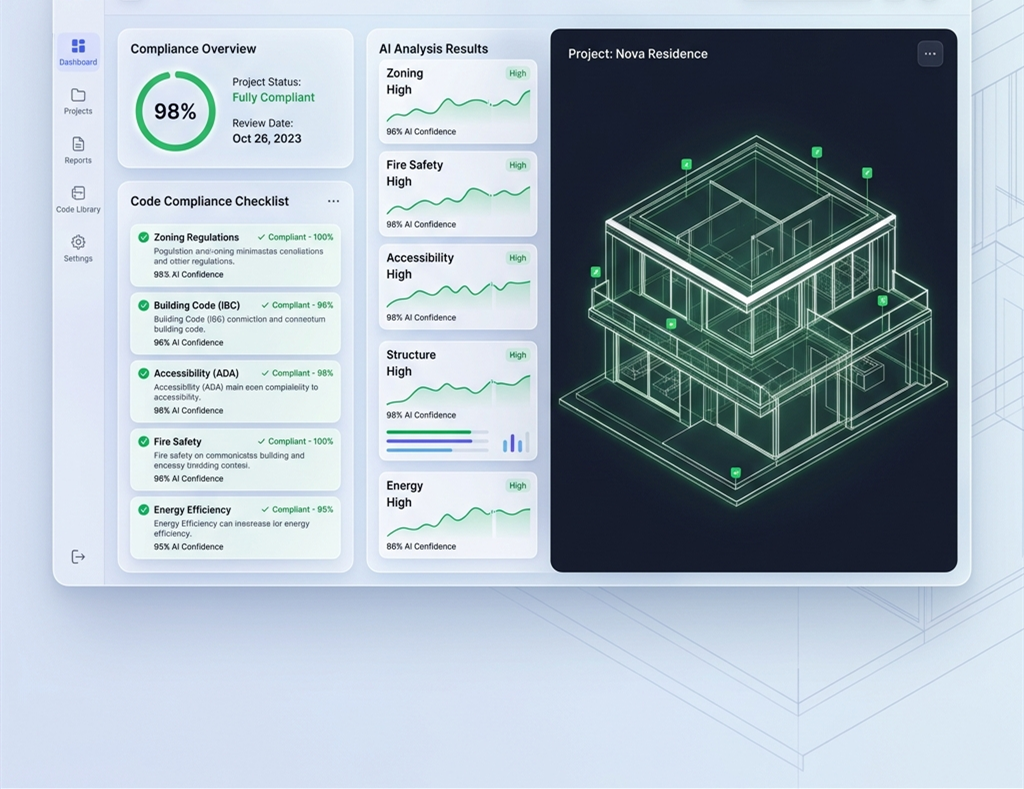
Task: Open Settings gear in sidebar
Action: pyautogui.click(x=78, y=242)
